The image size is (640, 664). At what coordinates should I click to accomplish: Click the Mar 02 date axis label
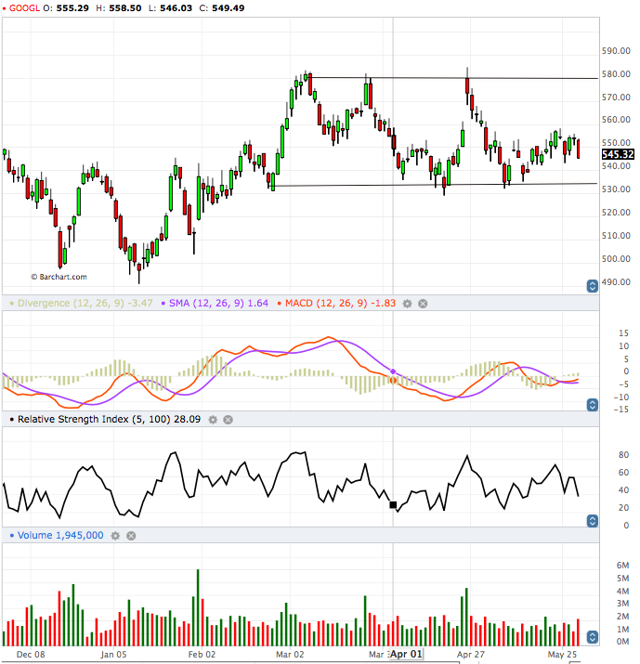click(290, 654)
